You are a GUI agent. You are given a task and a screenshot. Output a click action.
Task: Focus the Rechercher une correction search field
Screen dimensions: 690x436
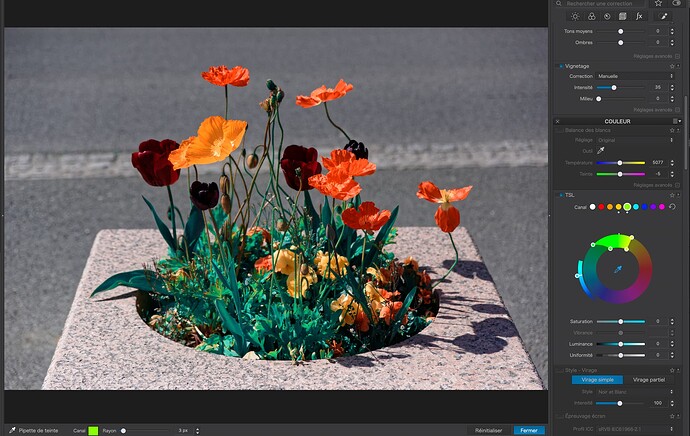pyautogui.click(x=601, y=3)
